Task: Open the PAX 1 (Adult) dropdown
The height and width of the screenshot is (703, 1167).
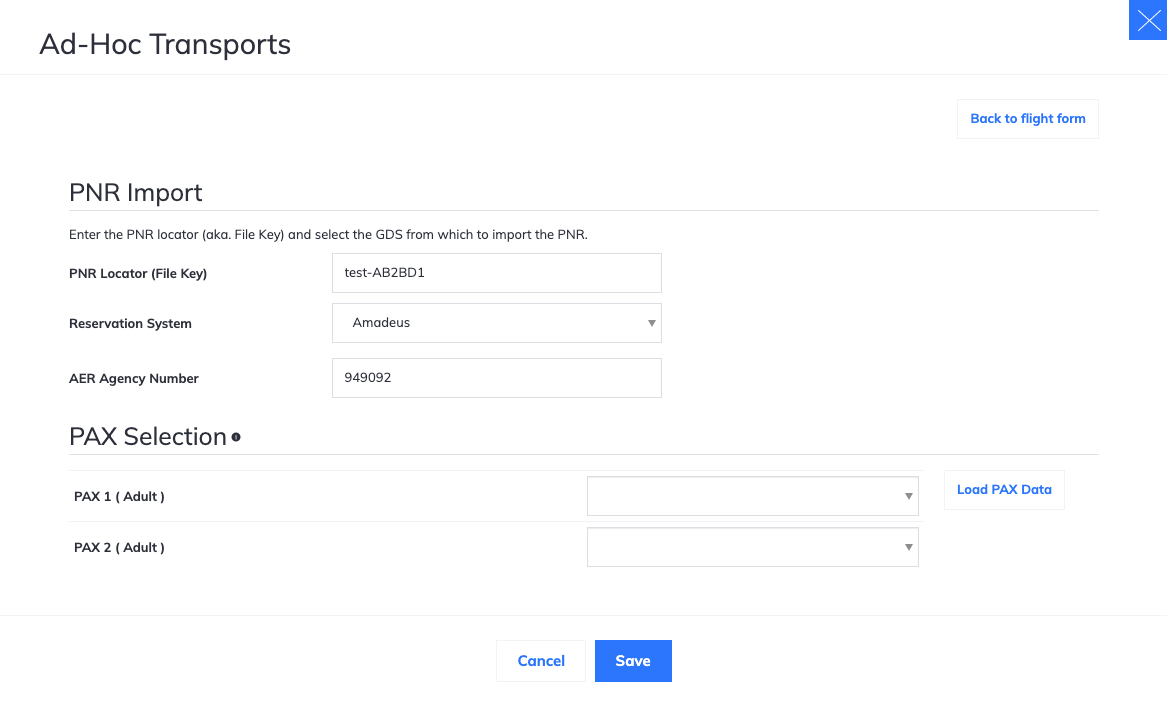Action: (752, 496)
